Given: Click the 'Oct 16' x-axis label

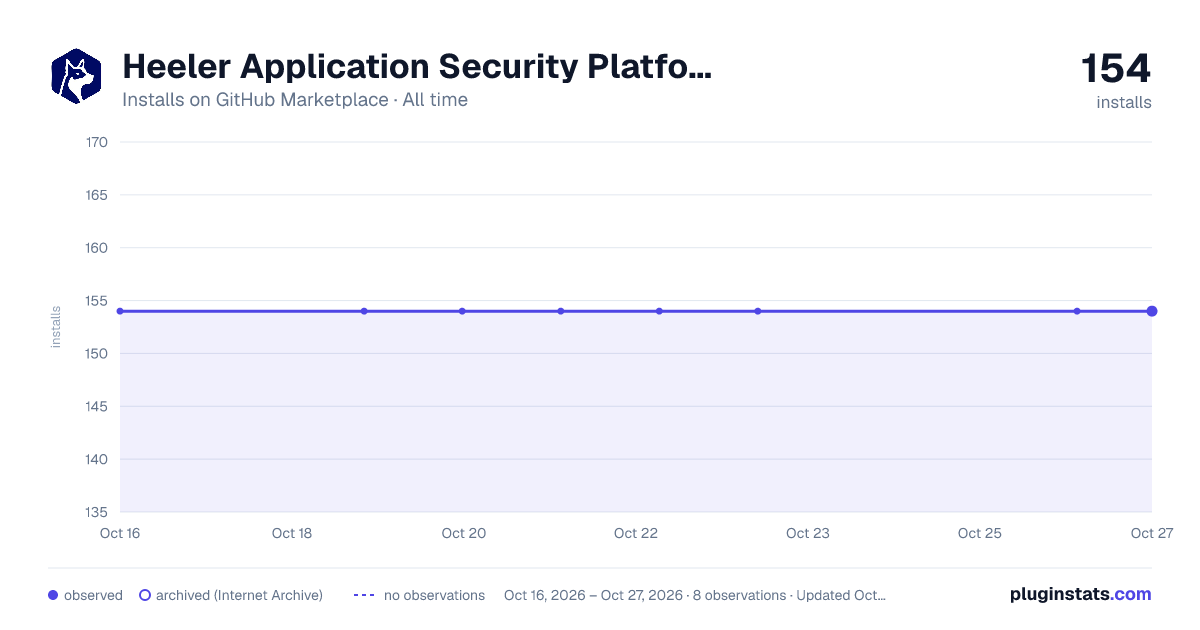Looking at the screenshot, I should (x=120, y=533).
